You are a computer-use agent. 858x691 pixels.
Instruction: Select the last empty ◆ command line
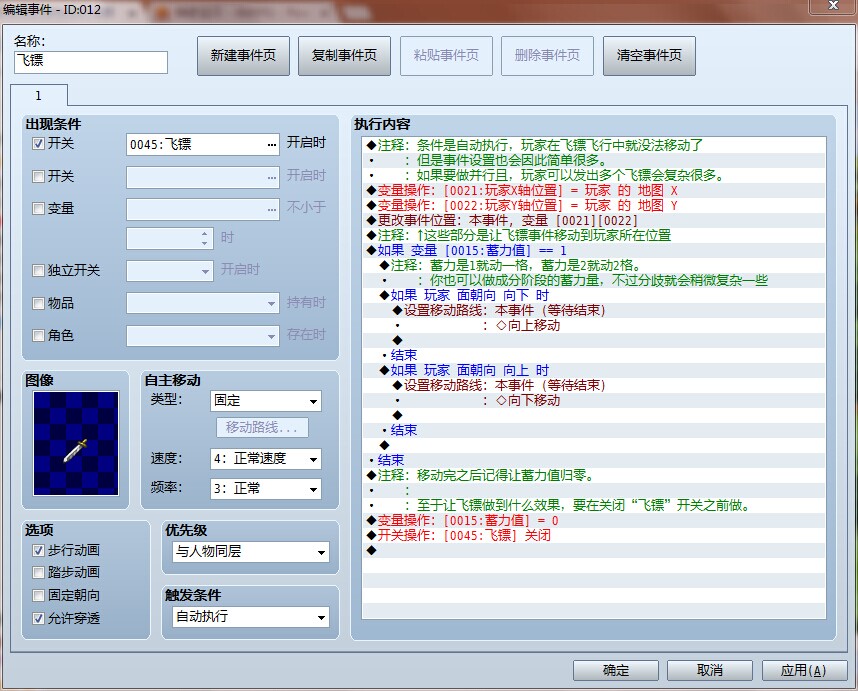594,550
